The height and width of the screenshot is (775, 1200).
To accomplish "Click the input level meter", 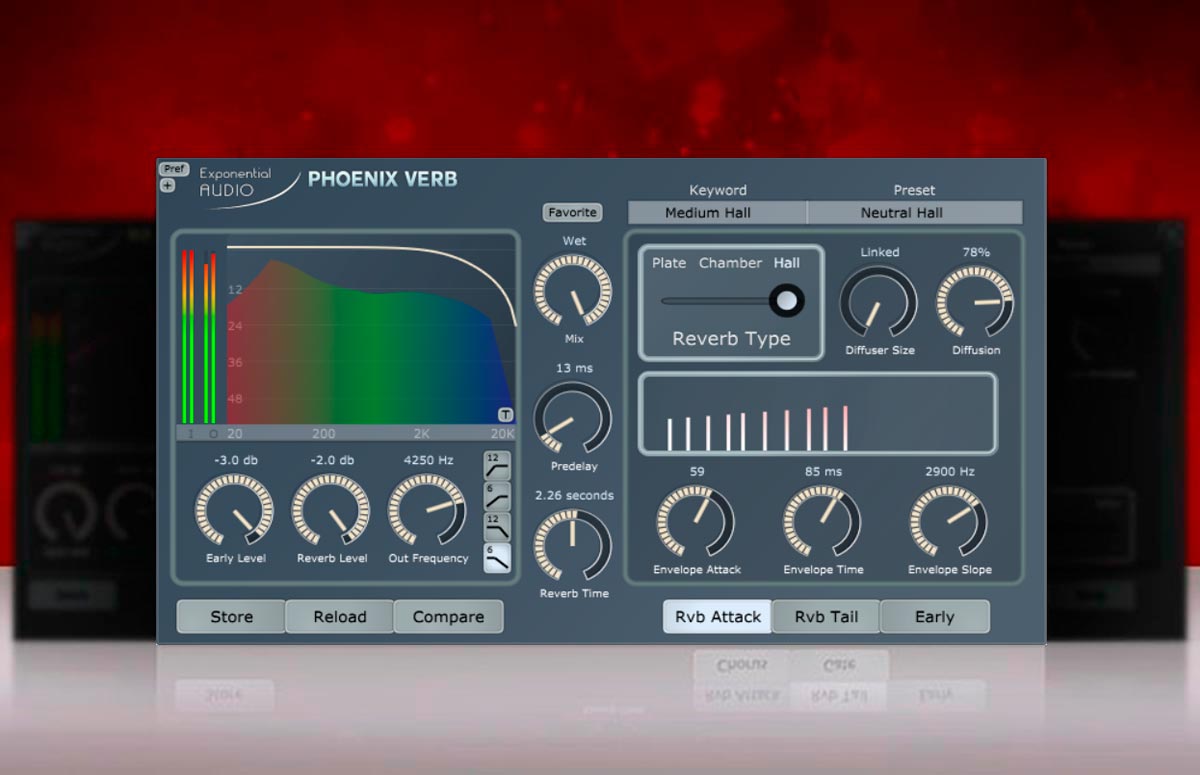I will coord(187,337).
